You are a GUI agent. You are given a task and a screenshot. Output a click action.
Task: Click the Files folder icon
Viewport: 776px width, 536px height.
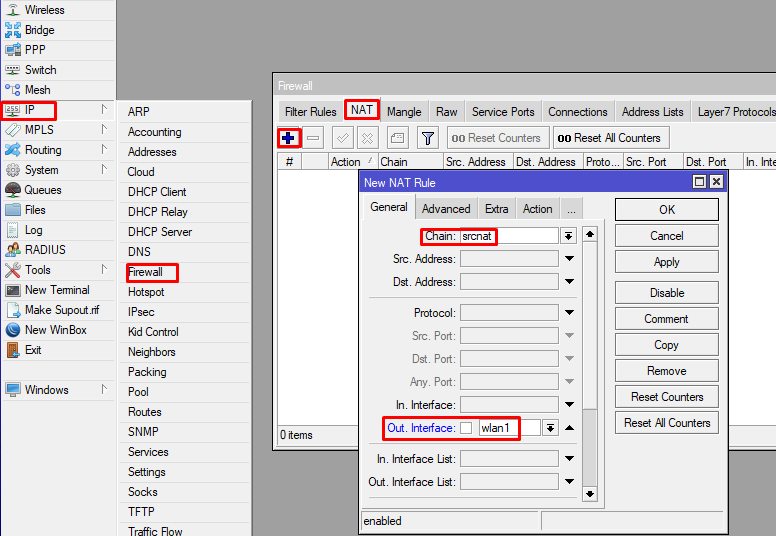(13, 210)
